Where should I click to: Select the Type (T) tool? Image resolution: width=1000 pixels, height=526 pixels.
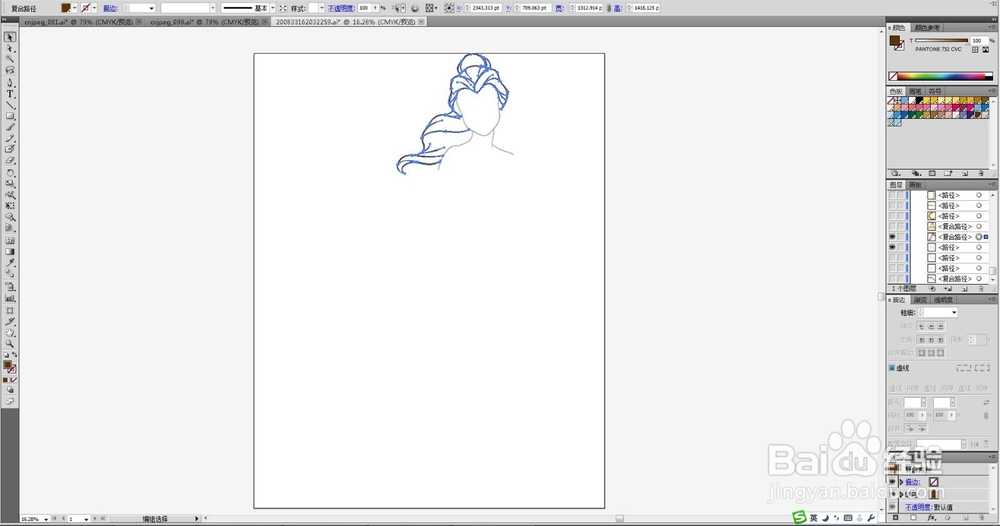click(10, 94)
